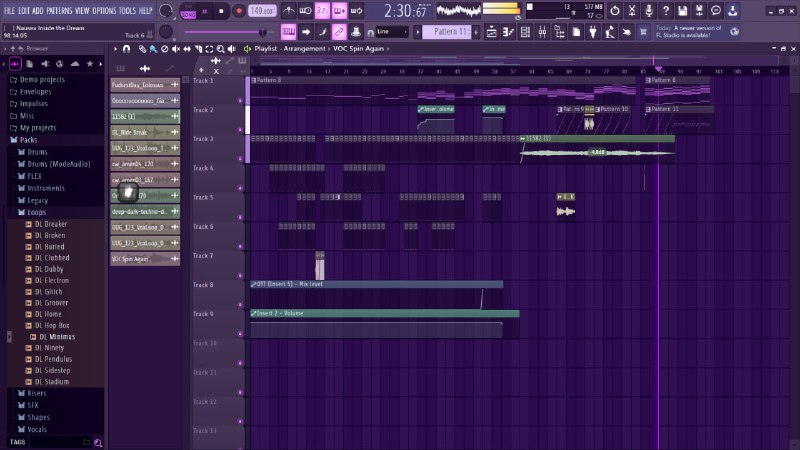The height and width of the screenshot is (450, 800).
Task: Click the save project floppy icon
Action: 683,10
